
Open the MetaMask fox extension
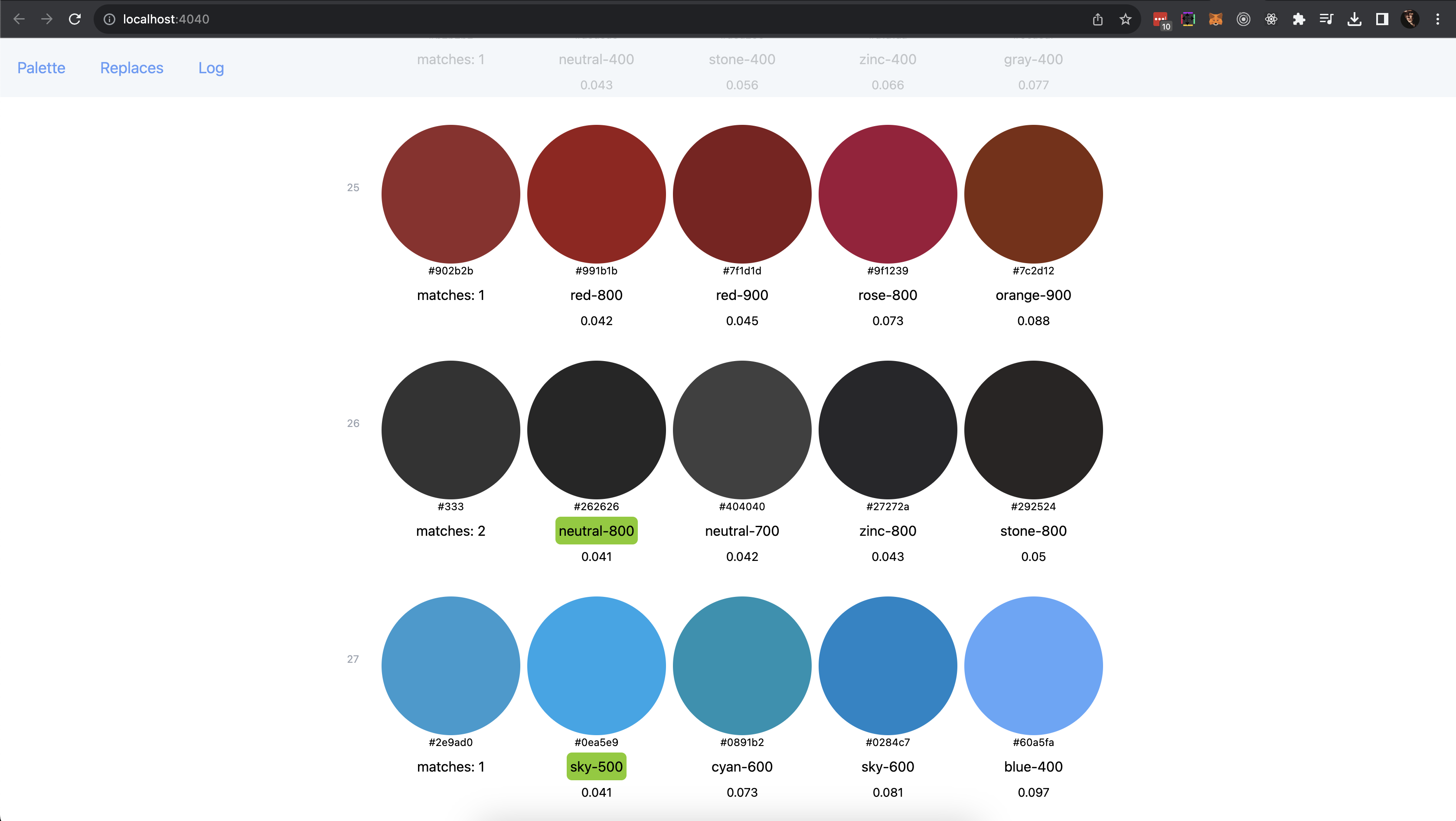pos(1215,19)
